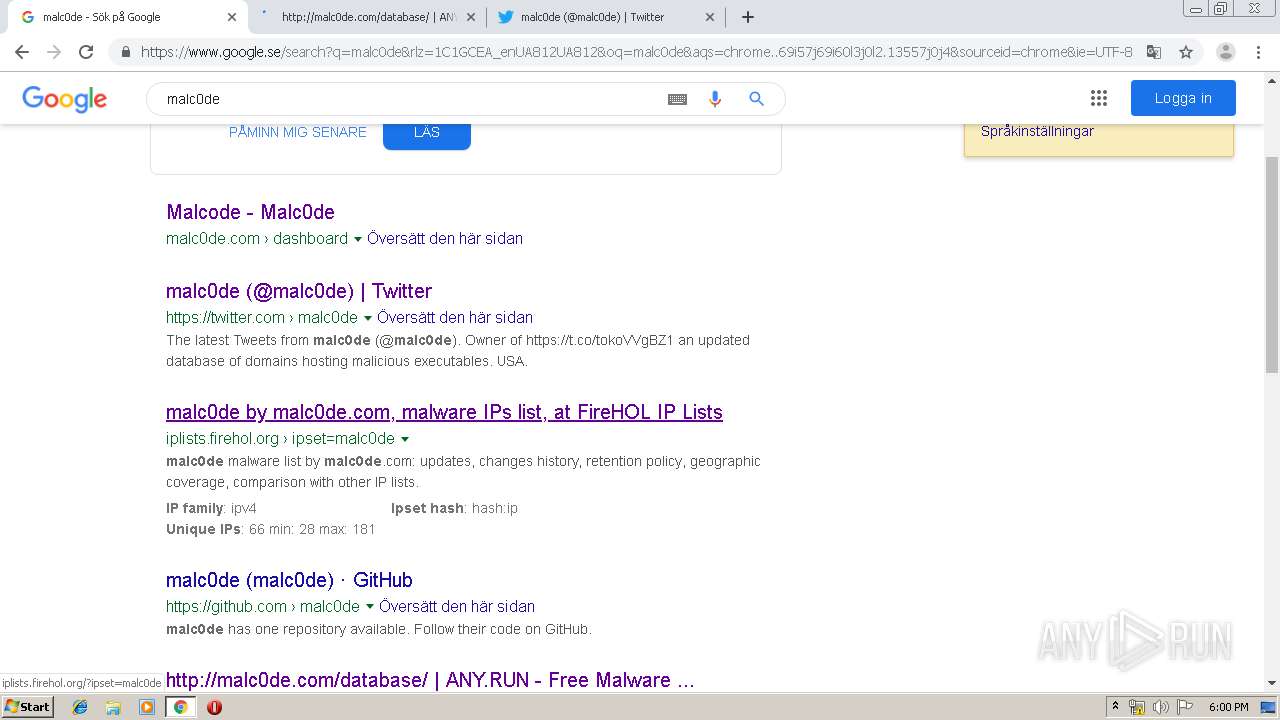Click the padlock site info icon
Screen dimensions: 1280x720
point(125,52)
